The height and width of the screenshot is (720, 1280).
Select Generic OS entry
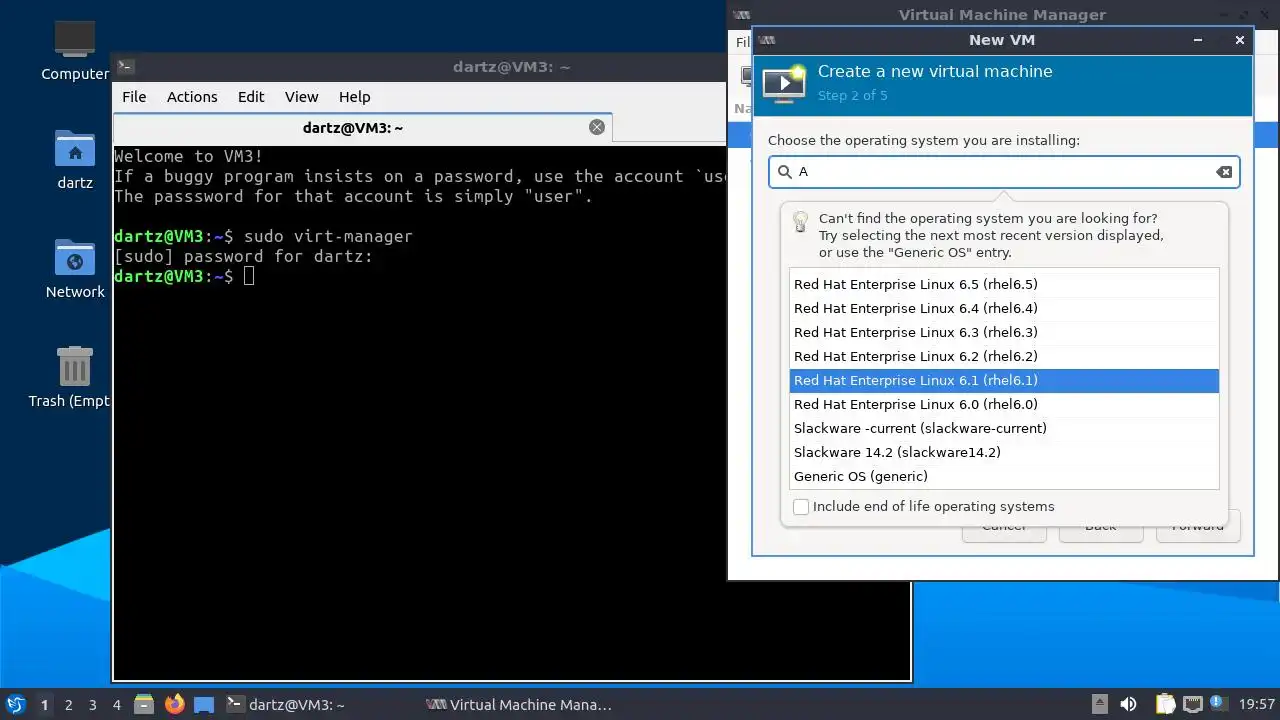tap(1004, 476)
